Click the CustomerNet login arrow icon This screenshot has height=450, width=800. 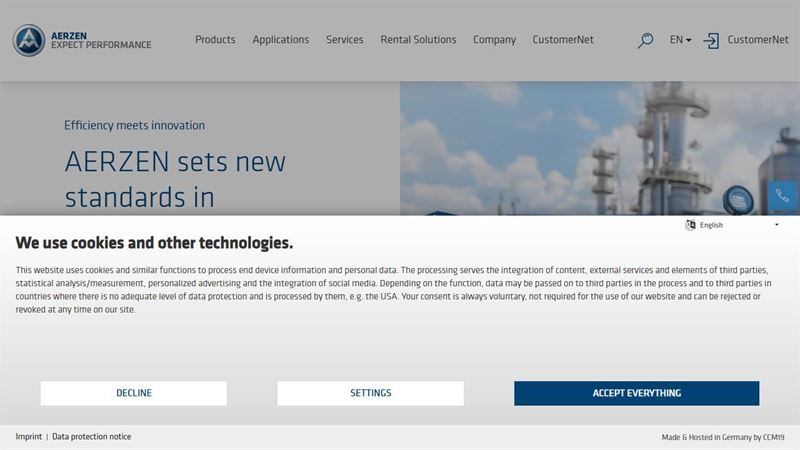coord(711,41)
